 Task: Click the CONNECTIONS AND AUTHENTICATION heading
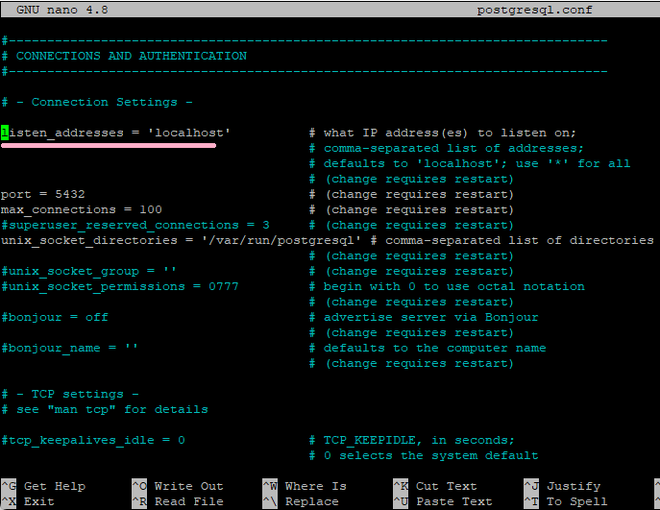[x=131, y=56]
